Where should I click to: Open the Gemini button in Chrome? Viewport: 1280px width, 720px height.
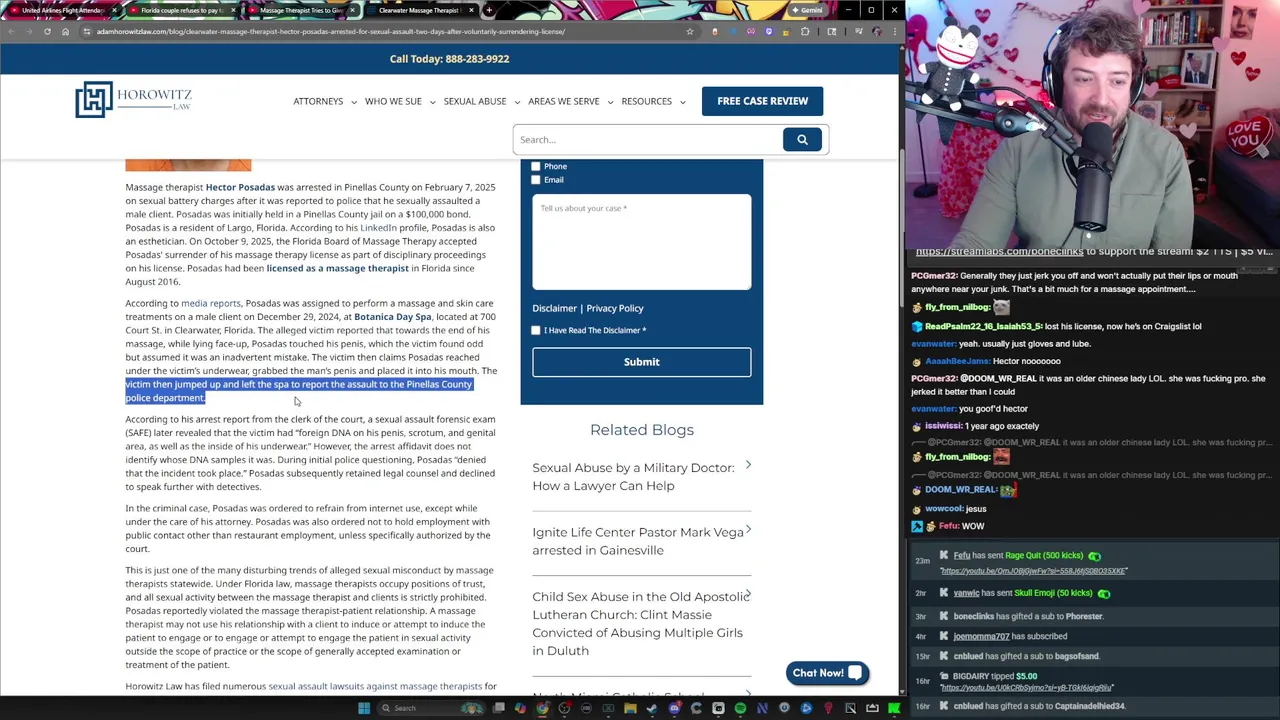(806, 10)
